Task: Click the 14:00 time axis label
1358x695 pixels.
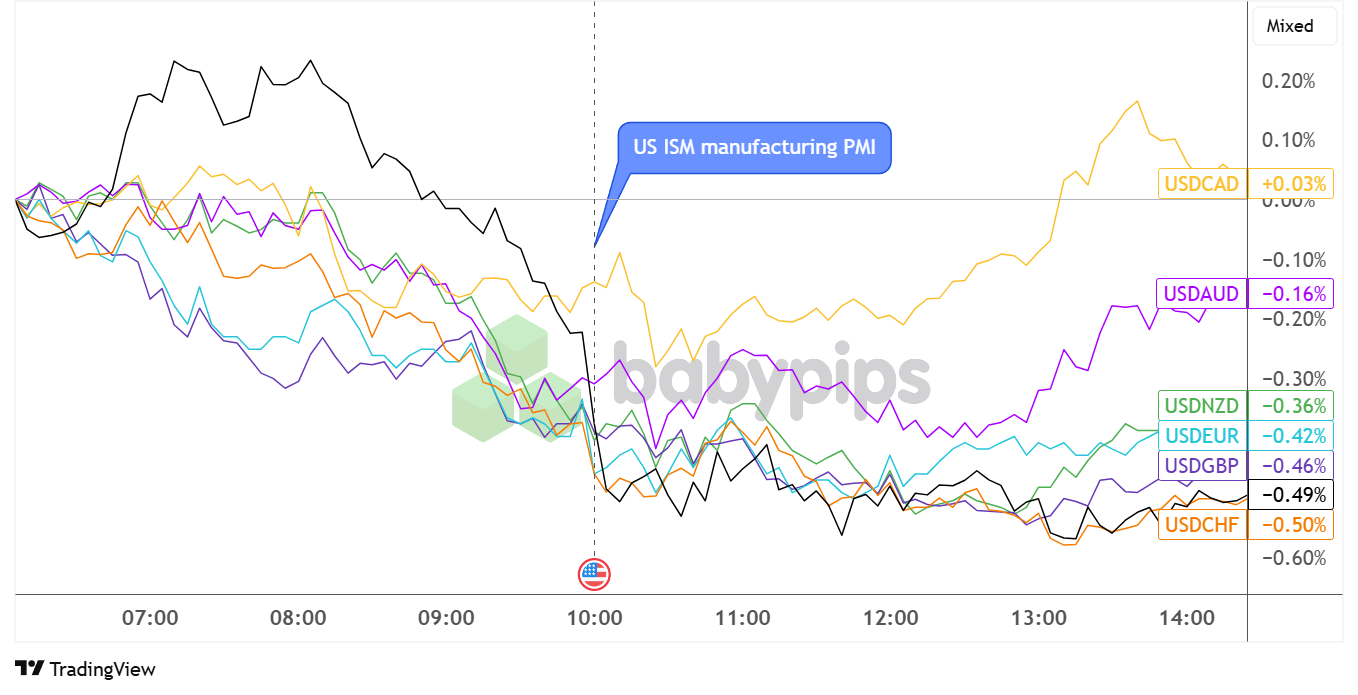Action: pyautogui.click(x=1187, y=618)
